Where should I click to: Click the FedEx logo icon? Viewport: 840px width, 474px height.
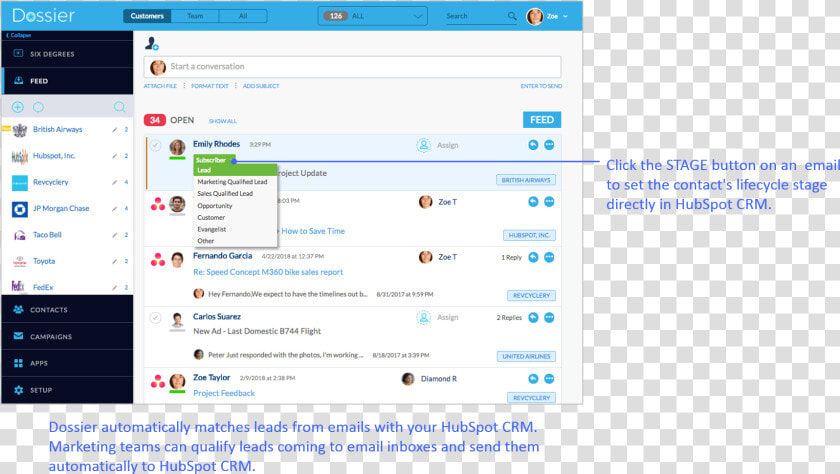point(18,287)
